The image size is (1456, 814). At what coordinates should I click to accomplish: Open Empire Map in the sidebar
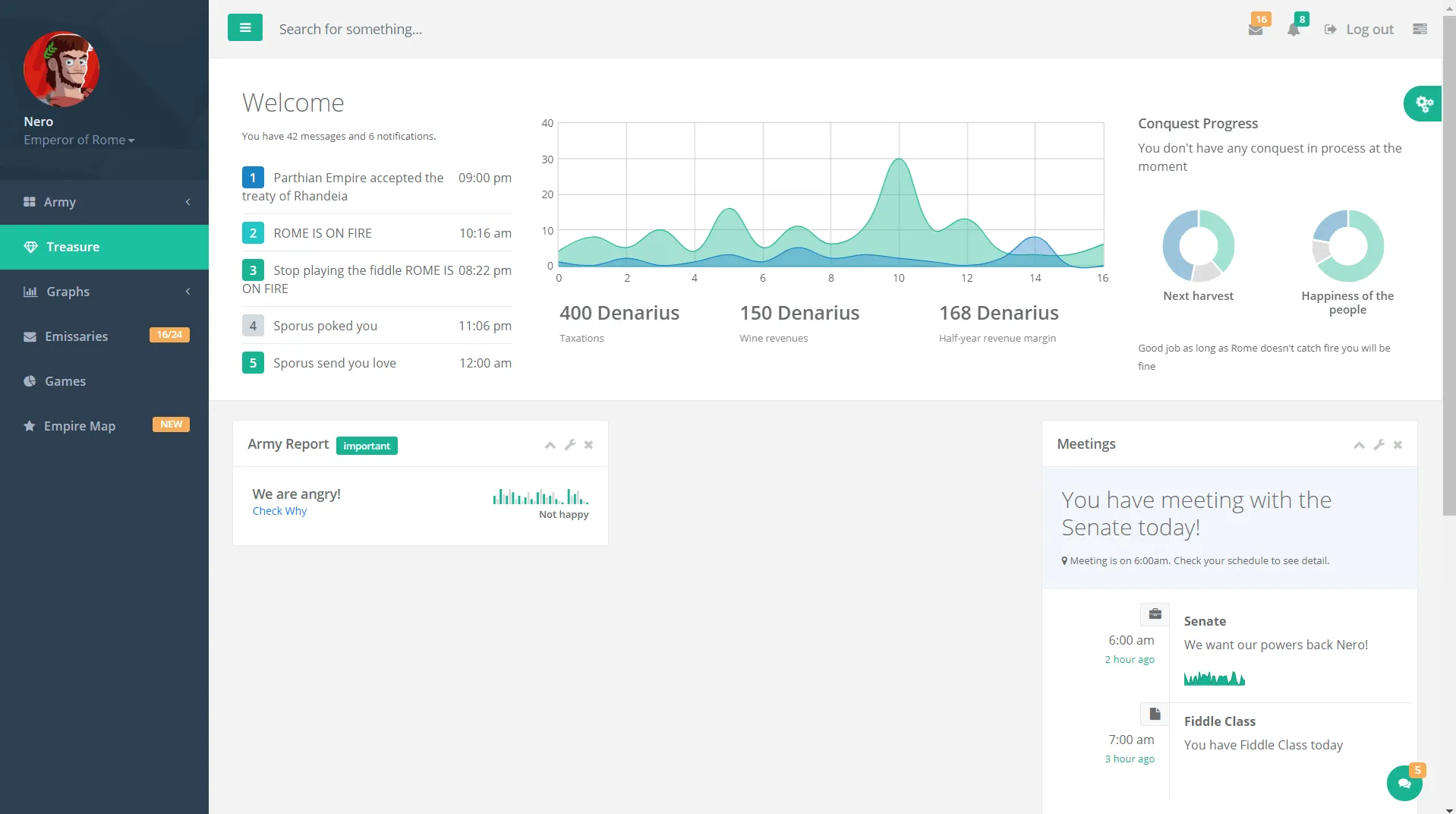pos(104,426)
